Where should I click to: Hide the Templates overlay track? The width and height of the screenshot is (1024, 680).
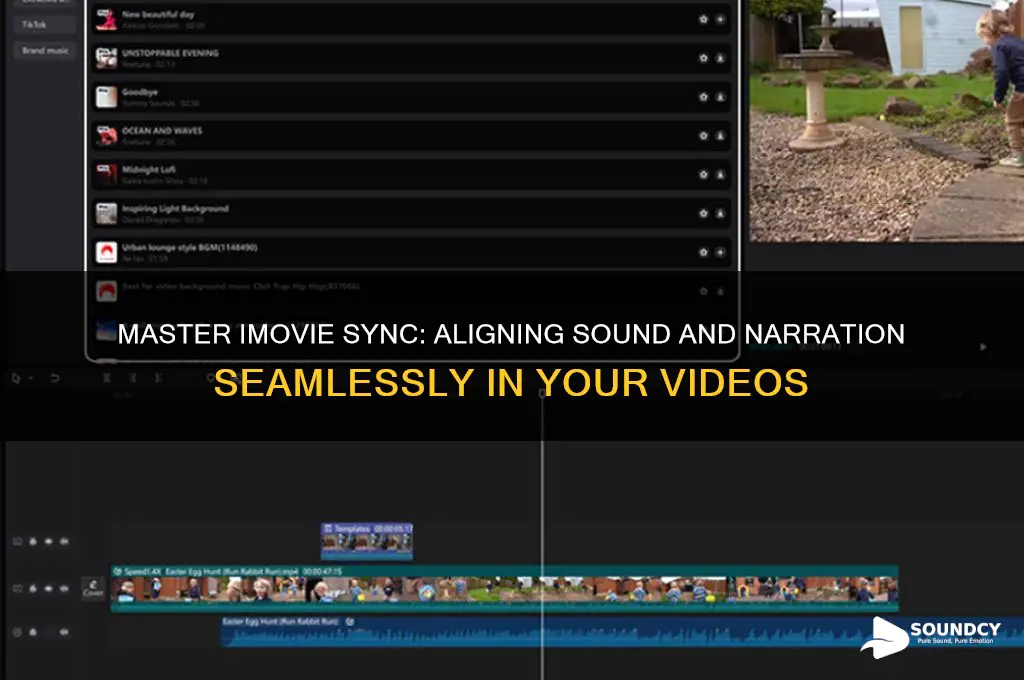(48, 542)
